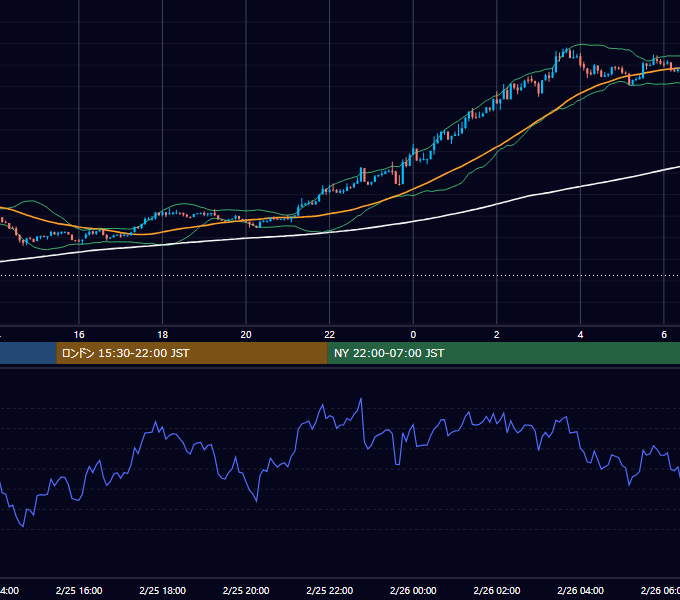Image resolution: width=680 pixels, height=600 pixels.
Task: Click the 2/25 16:00 date label
Action: (79, 590)
